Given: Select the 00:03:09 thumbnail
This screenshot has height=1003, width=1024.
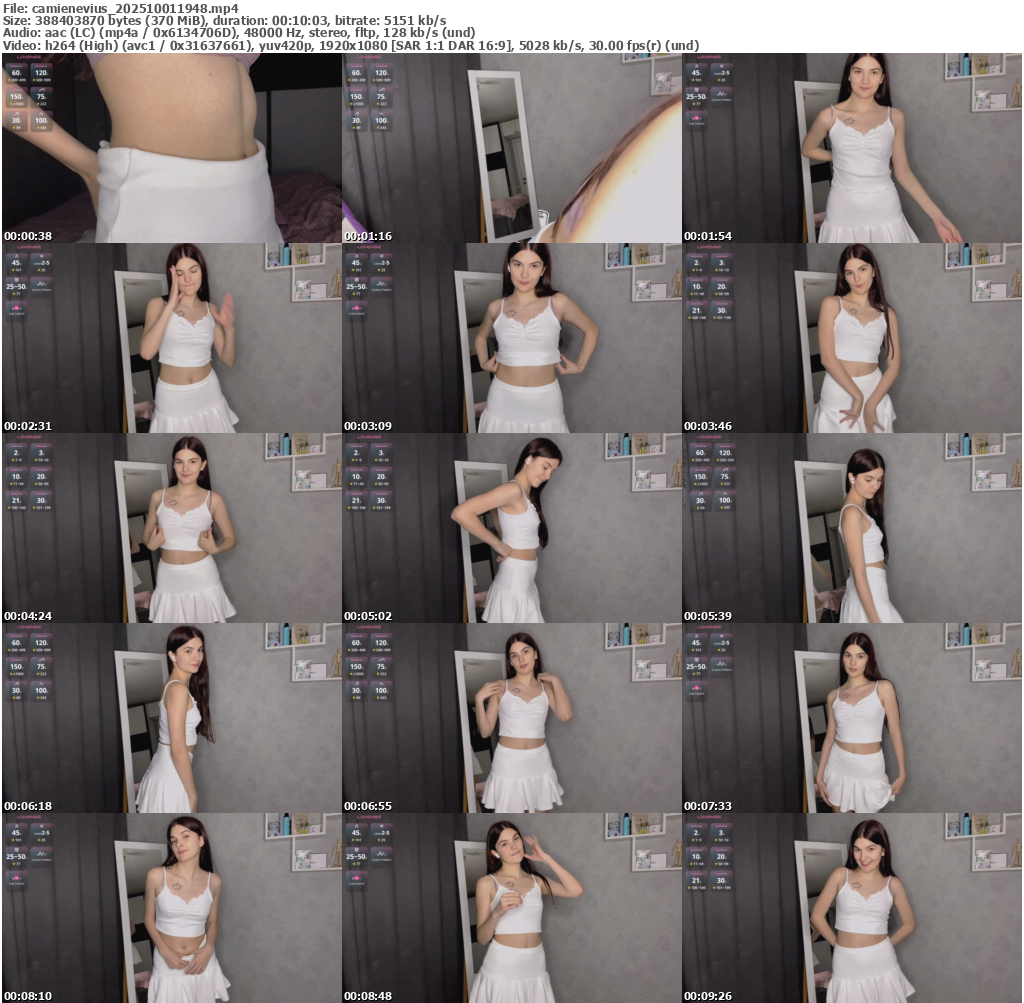Looking at the screenshot, I should [511, 338].
